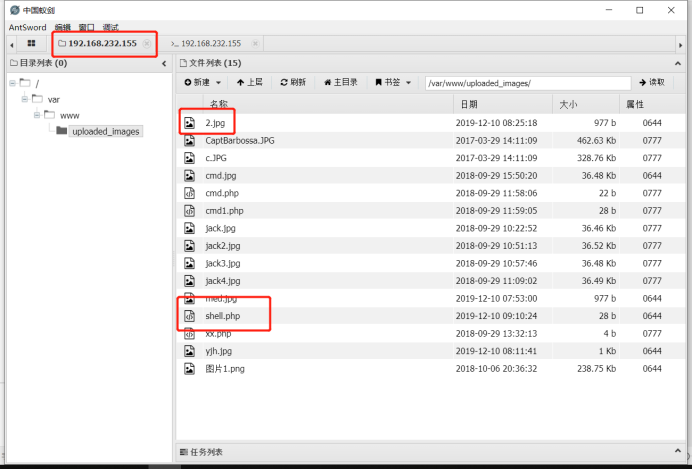Click the image icon of jack3.jpg
This screenshot has width=692, height=470.
point(189,263)
